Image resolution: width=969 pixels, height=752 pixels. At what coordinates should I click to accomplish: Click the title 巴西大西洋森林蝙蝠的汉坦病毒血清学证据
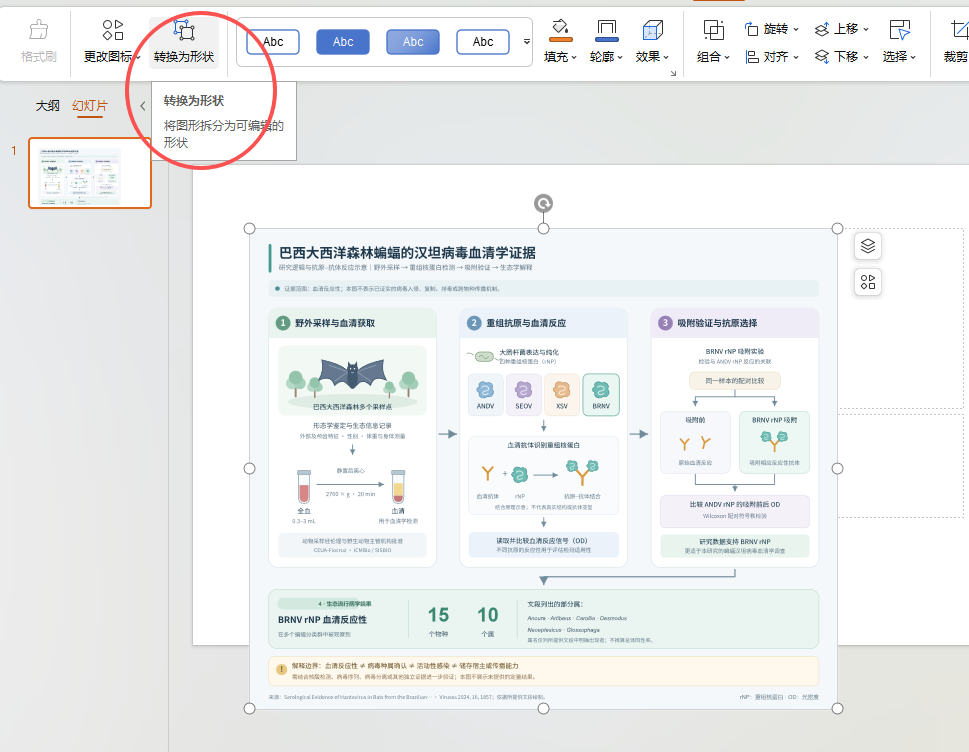coord(407,253)
